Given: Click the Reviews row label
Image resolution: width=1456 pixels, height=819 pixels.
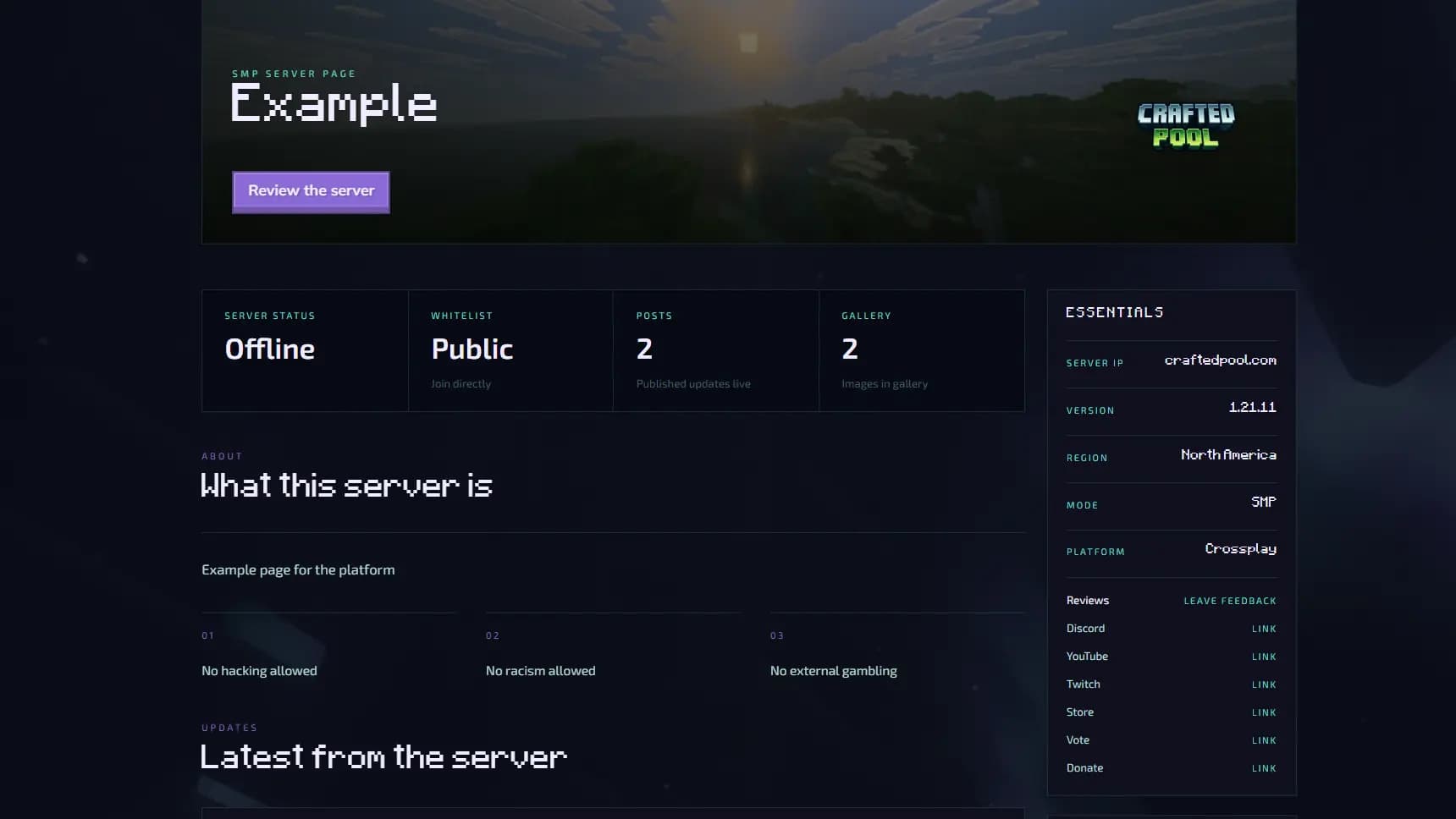Looking at the screenshot, I should pyautogui.click(x=1088, y=601).
